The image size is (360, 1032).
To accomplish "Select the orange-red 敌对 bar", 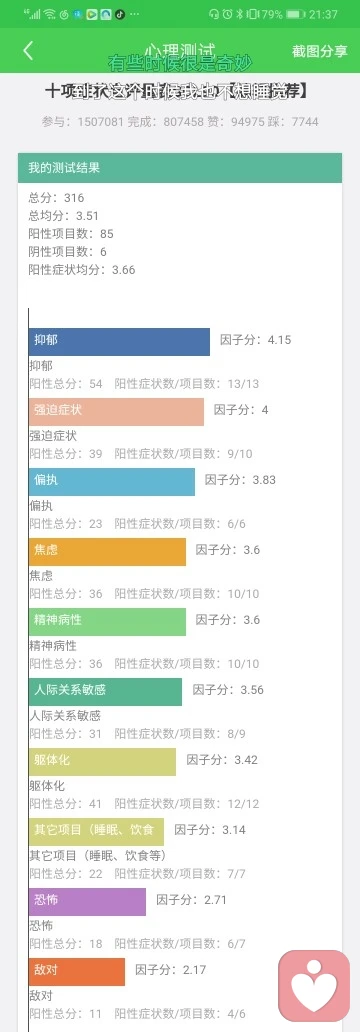I will tap(77, 971).
